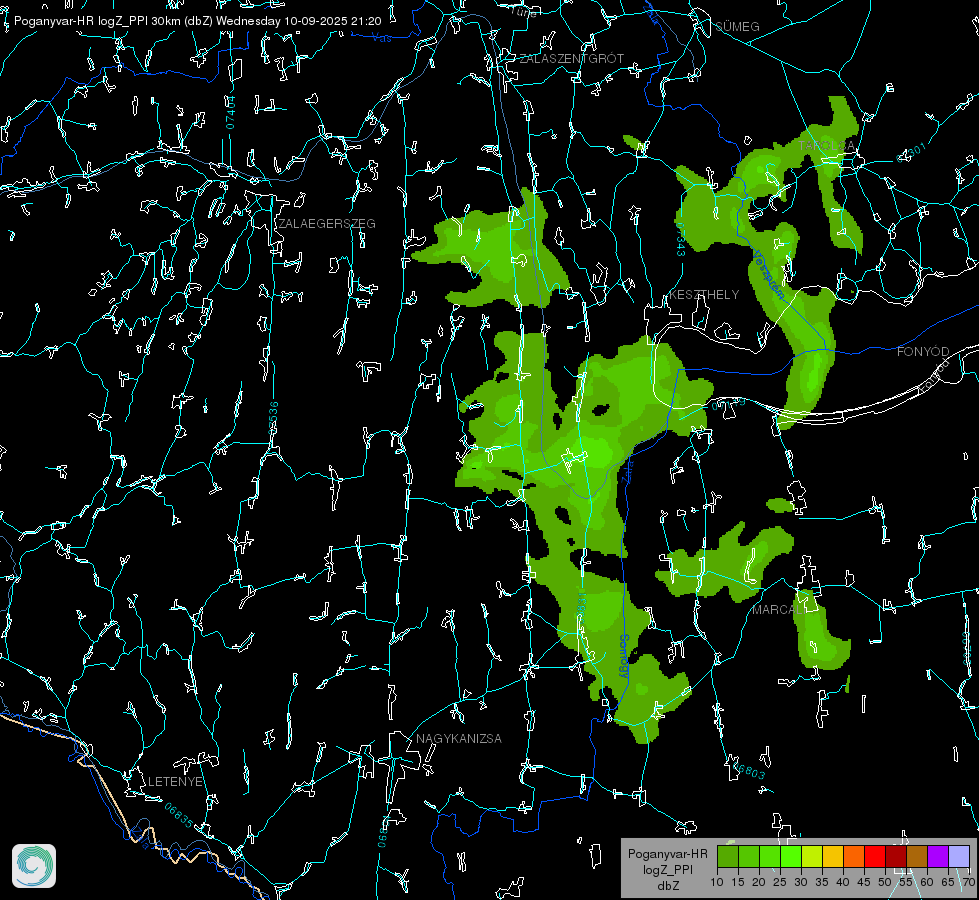Click road number label 07536
Viewport: 979px width, 900px height.
pyautogui.click(x=273, y=418)
